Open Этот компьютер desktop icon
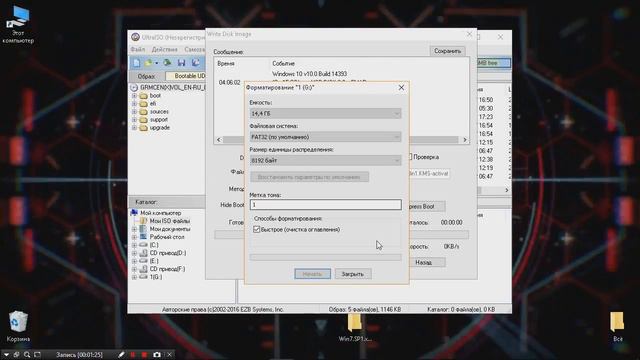640x360 pixels. click(18, 24)
